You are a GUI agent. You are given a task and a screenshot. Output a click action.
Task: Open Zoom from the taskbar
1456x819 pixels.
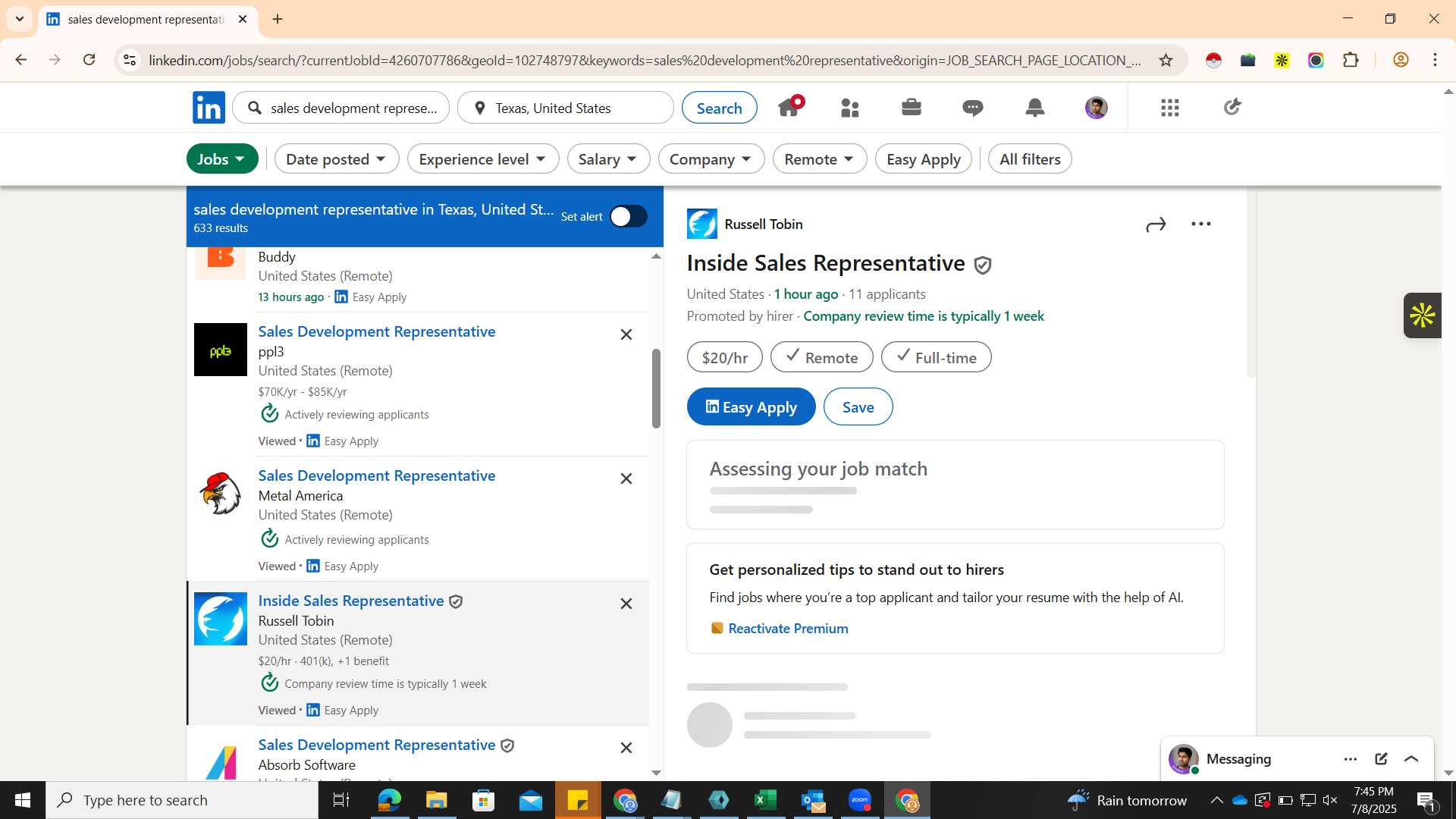click(x=860, y=800)
